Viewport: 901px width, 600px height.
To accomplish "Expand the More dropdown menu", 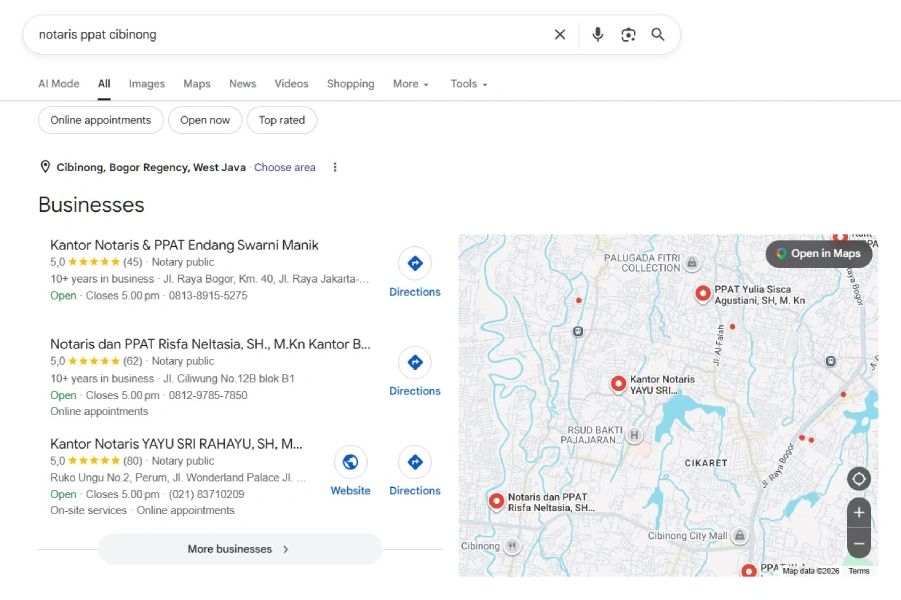I will coord(411,84).
